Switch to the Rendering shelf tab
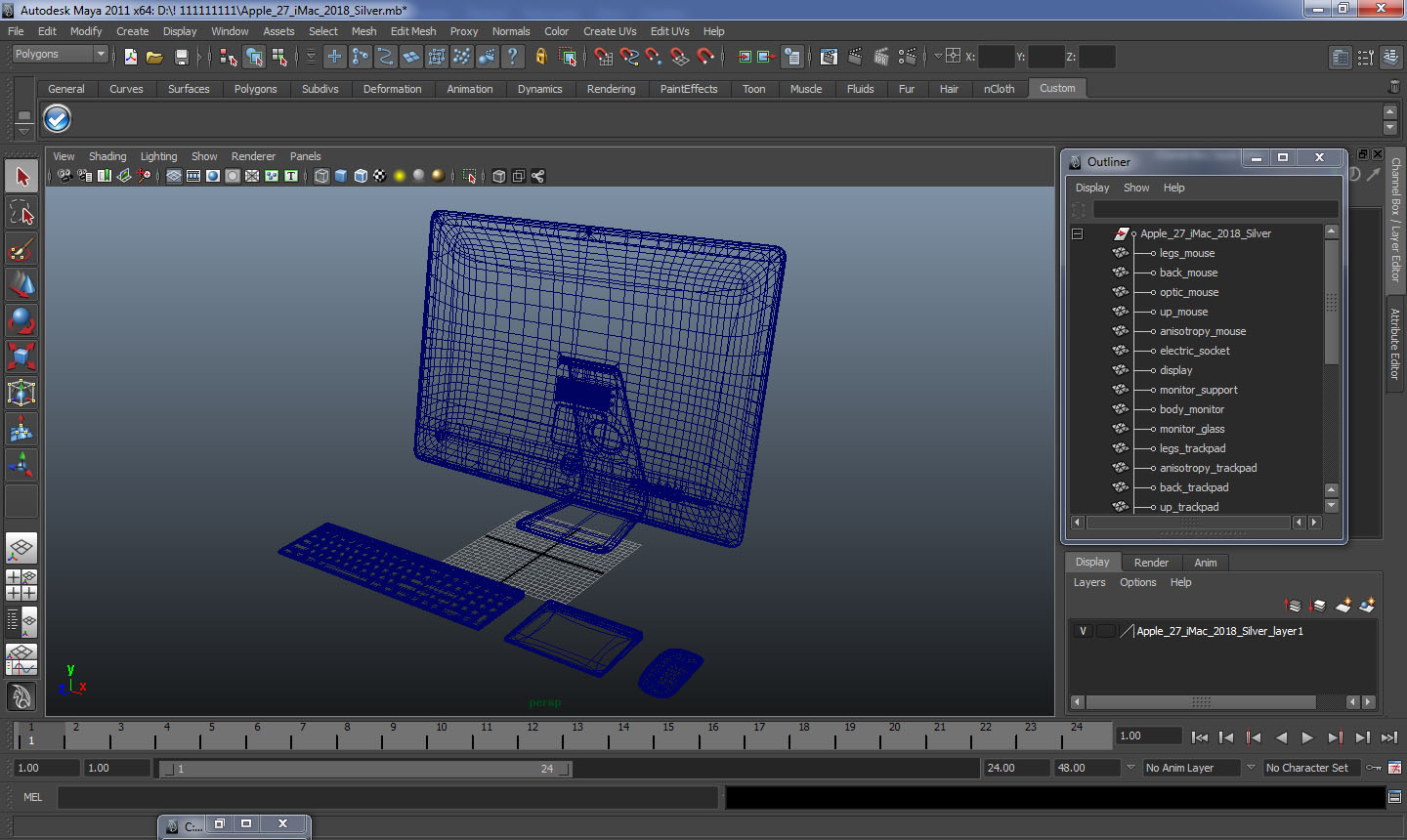 pyautogui.click(x=611, y=89)
